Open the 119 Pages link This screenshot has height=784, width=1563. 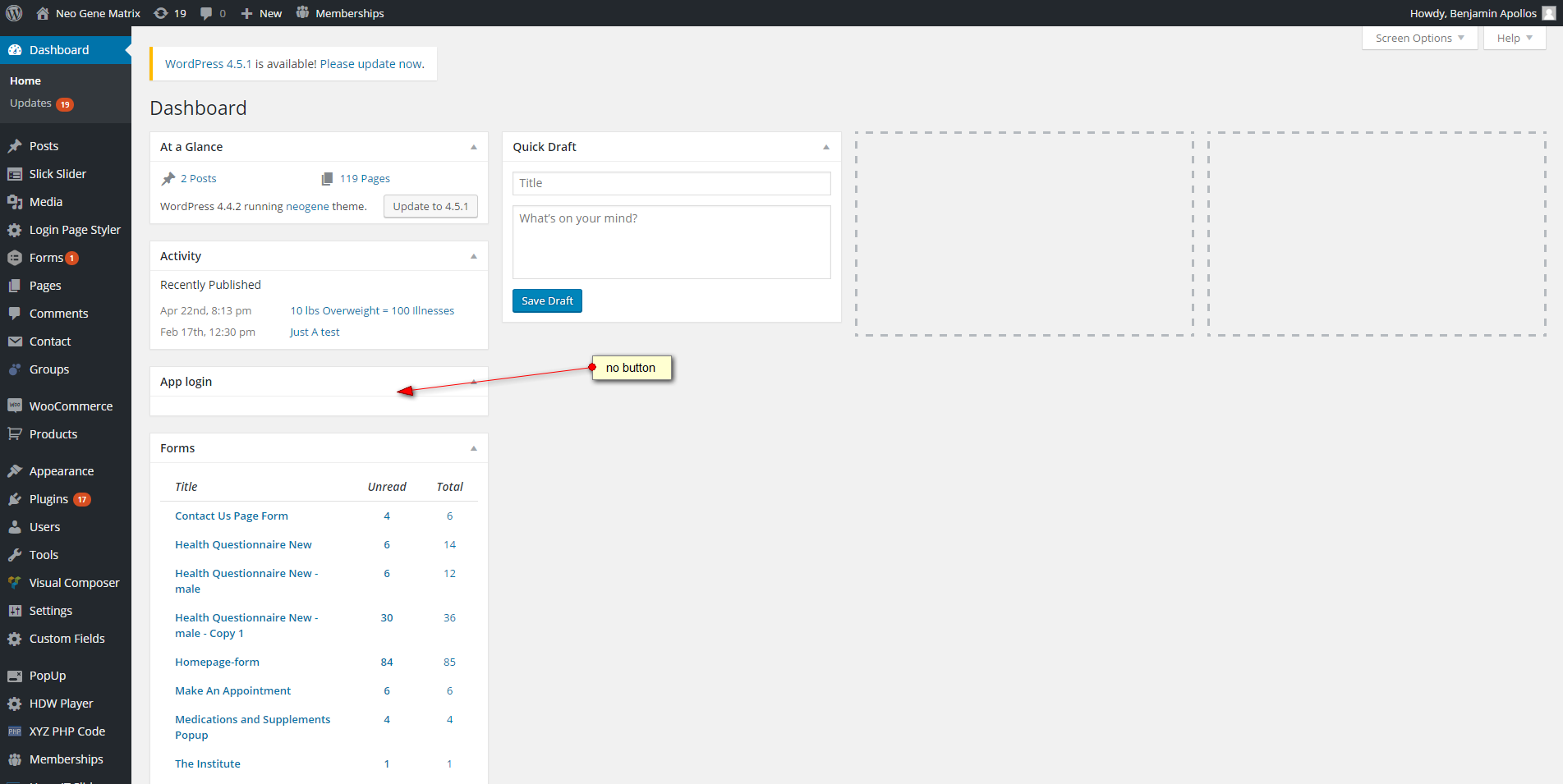(365, 179)
